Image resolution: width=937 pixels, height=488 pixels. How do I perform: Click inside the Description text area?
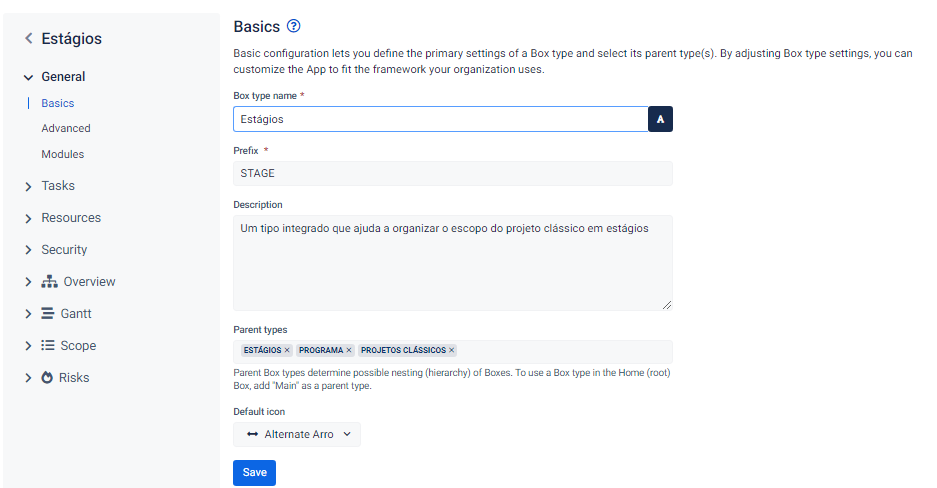453,263
